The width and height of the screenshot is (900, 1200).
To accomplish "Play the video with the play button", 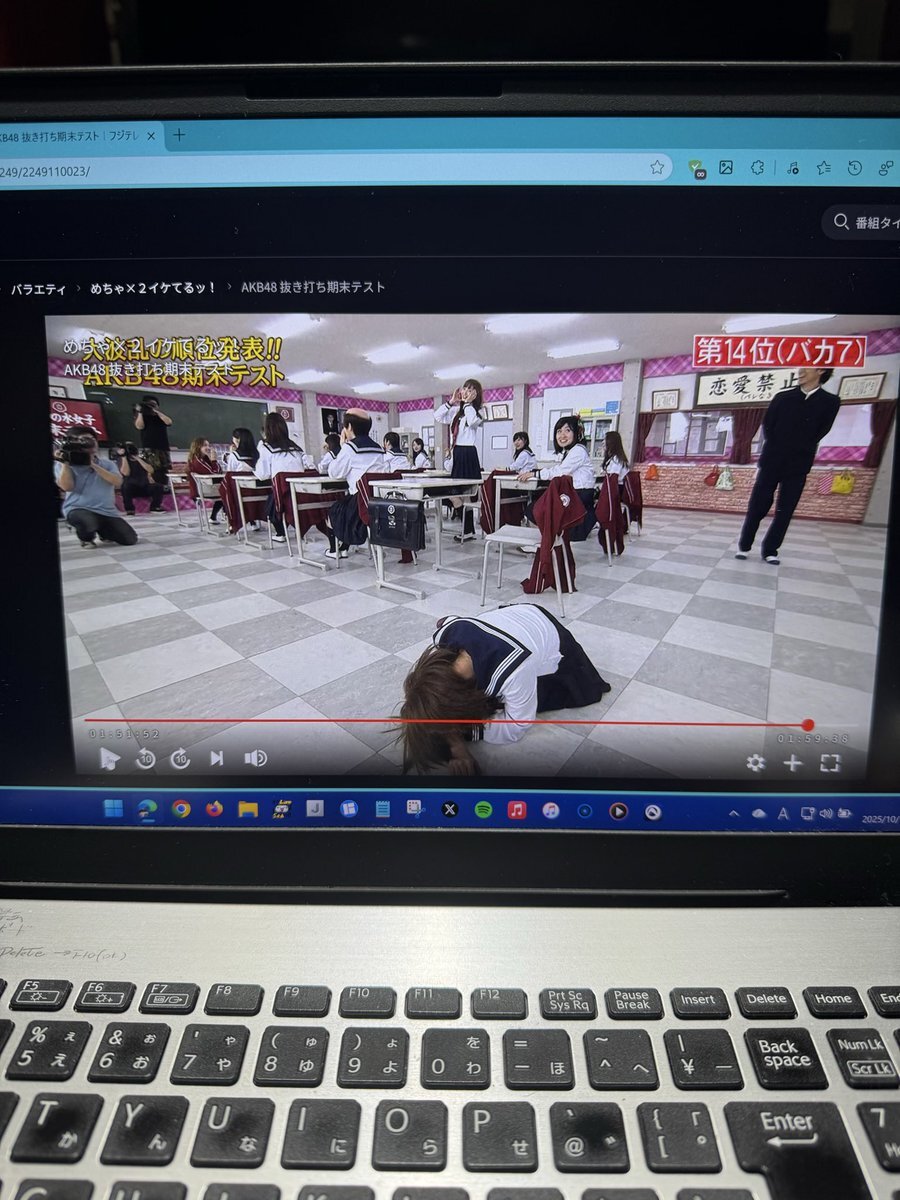I will click(x=109, y=759).
